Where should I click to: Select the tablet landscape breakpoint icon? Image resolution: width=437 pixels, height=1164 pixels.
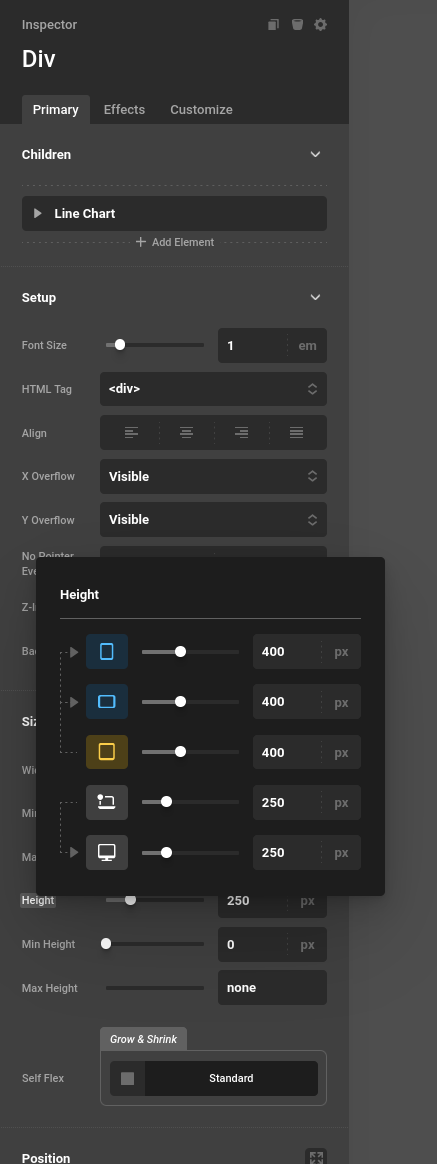pyautogui.click(x=107, y=702)
